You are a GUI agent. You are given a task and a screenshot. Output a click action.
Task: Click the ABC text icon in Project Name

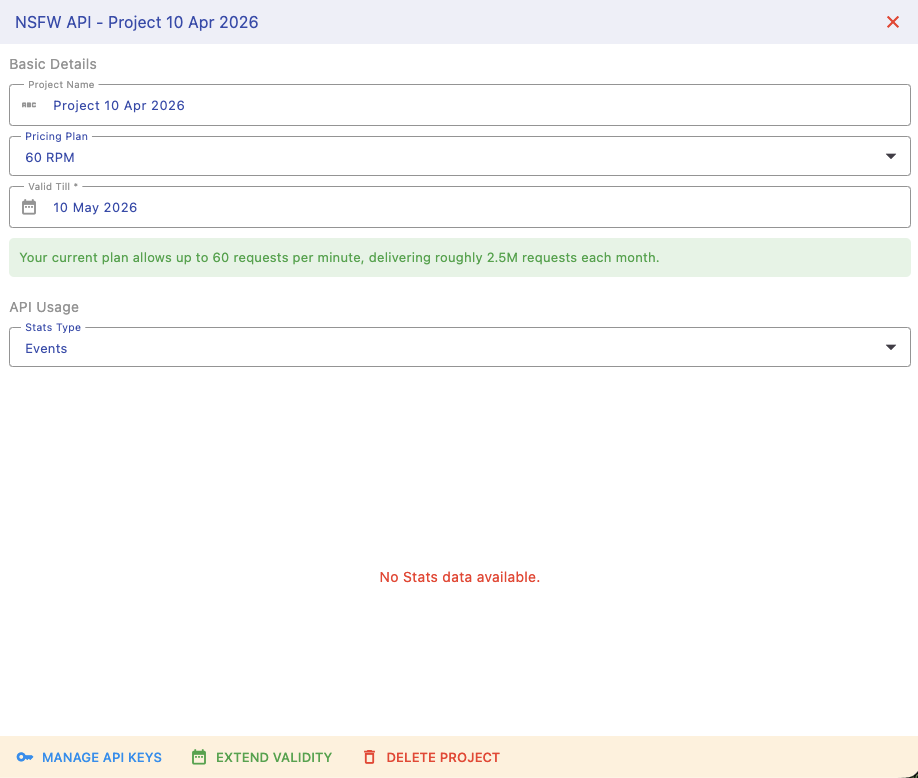click(29, 105)
